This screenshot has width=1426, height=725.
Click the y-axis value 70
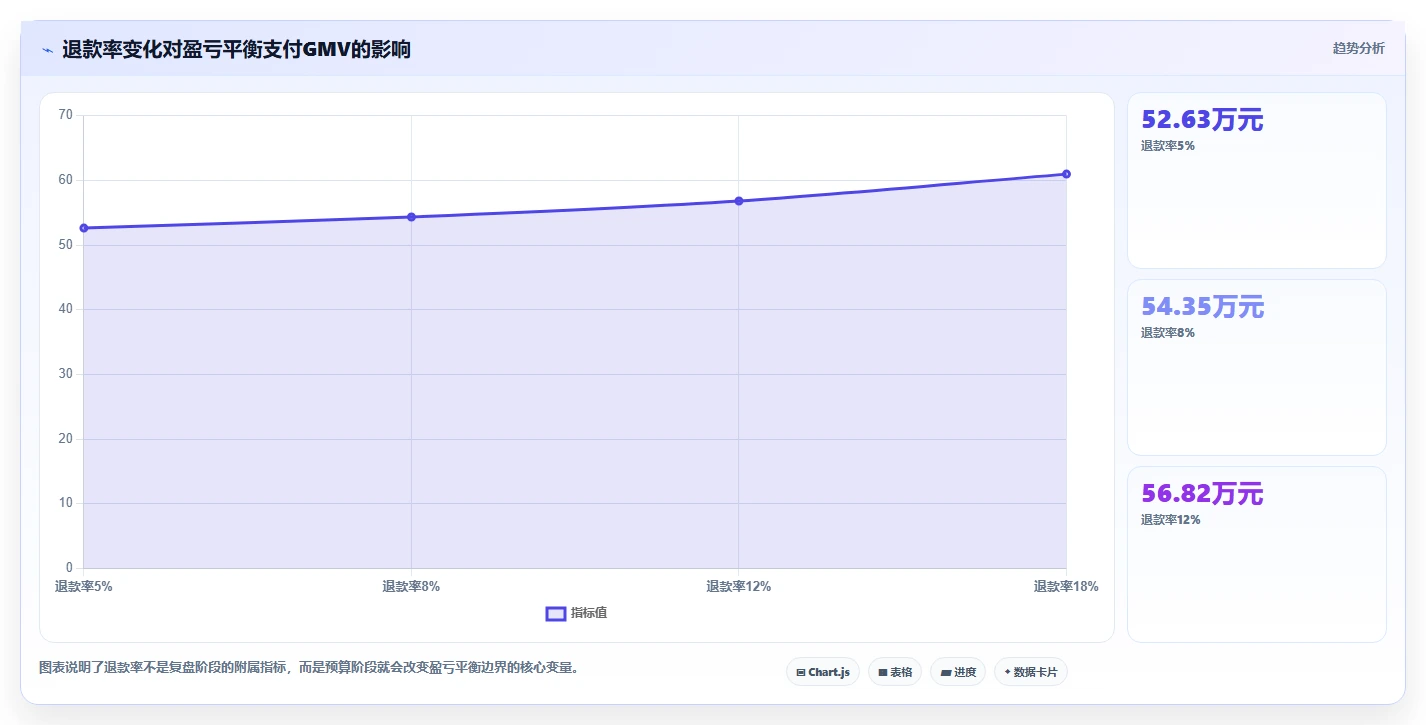click(x=66, y=115)
